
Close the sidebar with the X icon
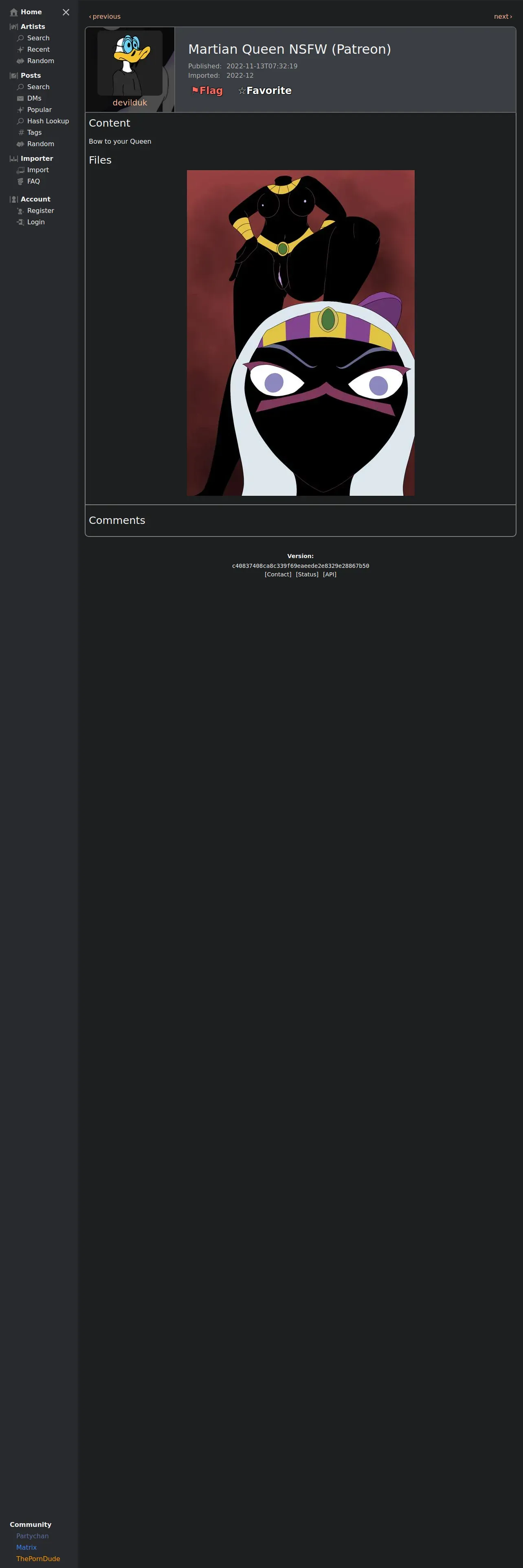tap(66, 12)
